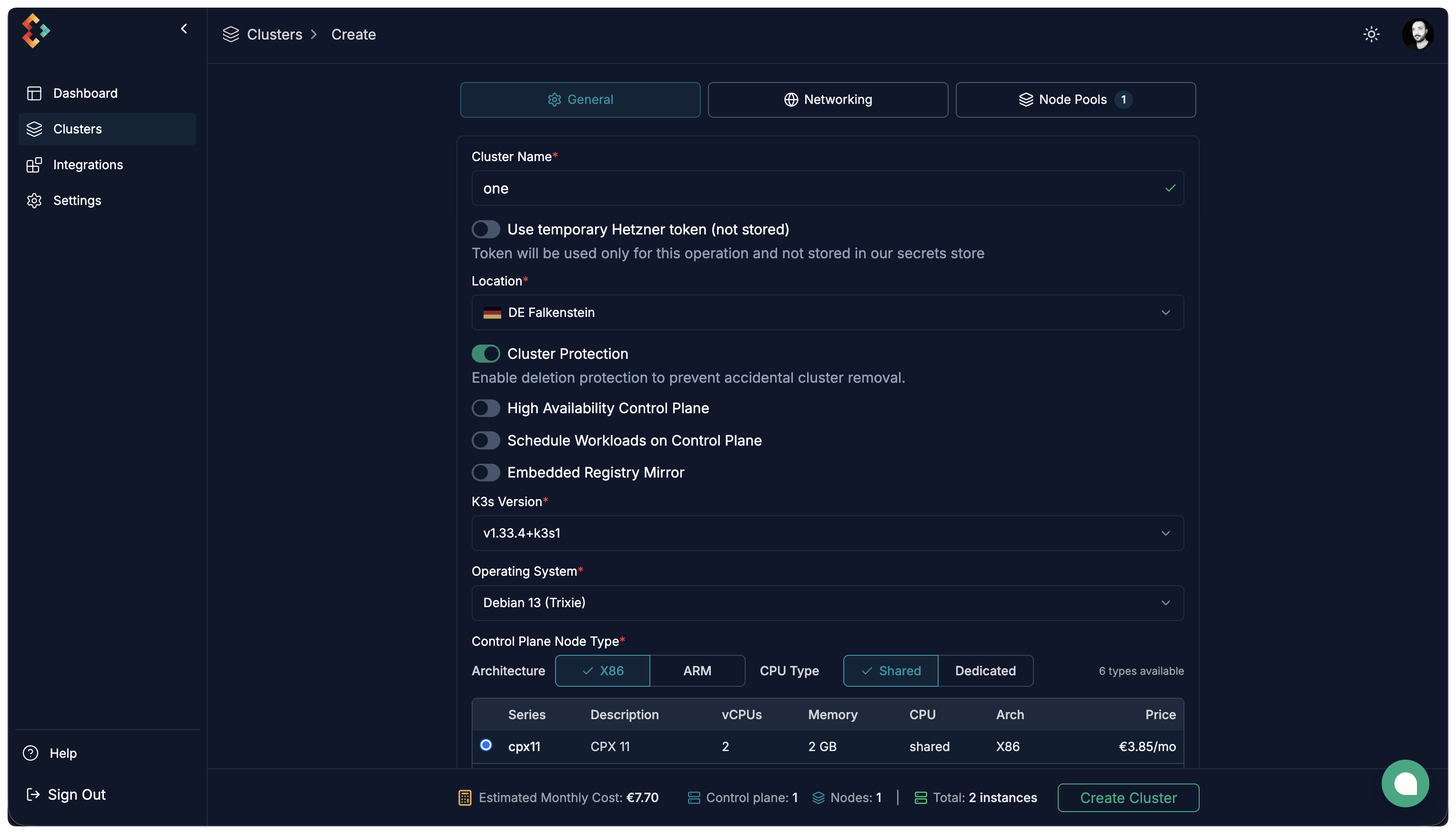Image resolution: width=1456 pixels, height=834 pixels.
Task: Turn on High Availability Control Plane
Action: pyautogui.click(x=485, y=408)
